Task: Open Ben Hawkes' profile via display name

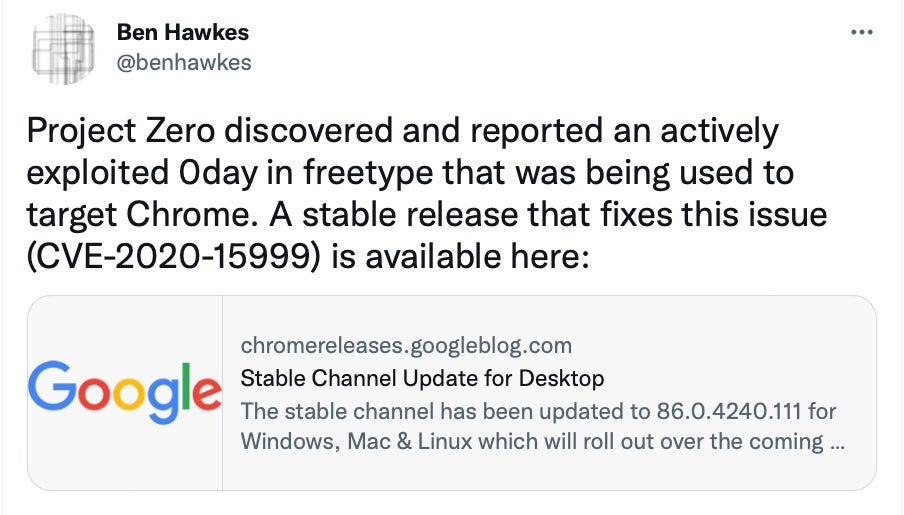Action: 182,32
